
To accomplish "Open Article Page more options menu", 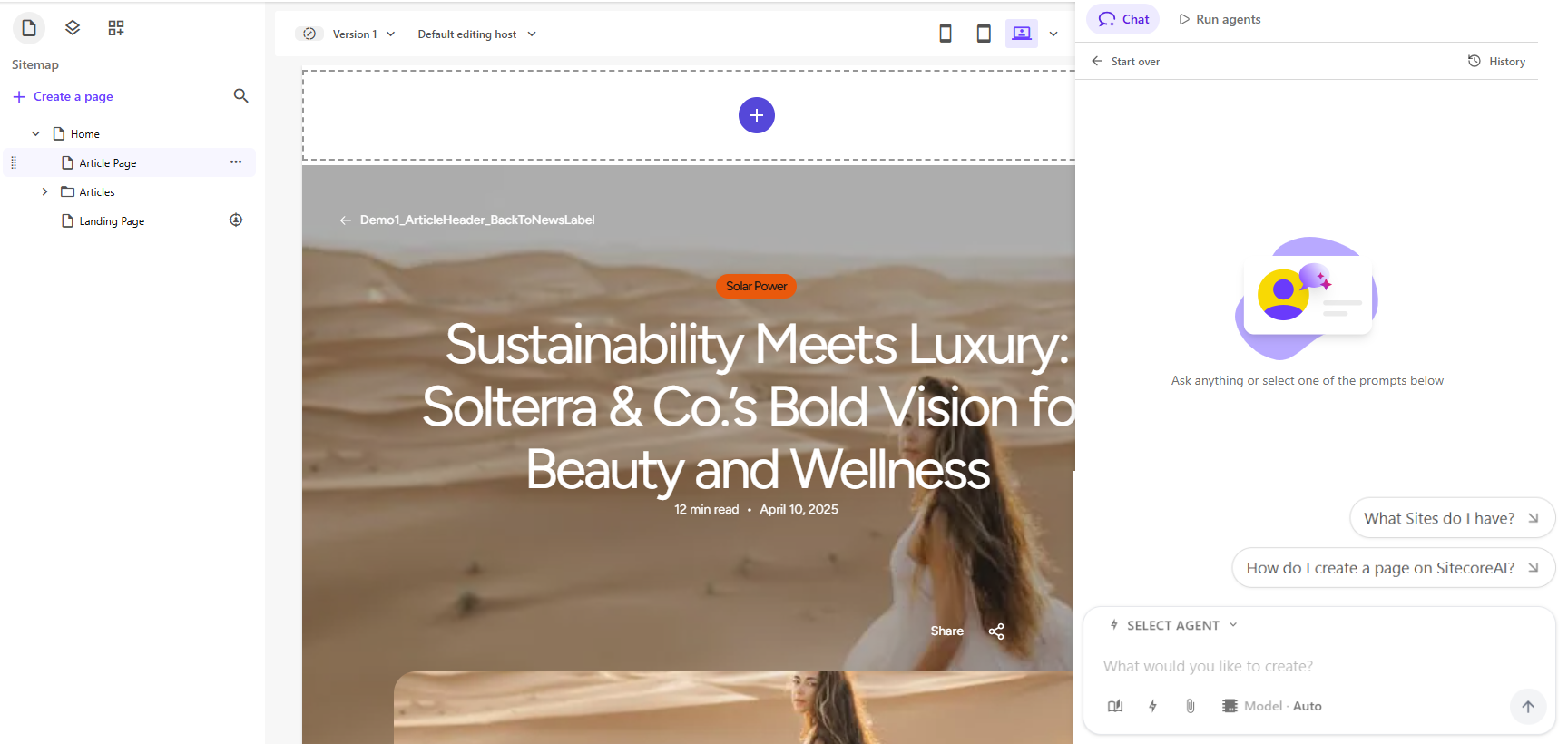I will (x=236, y=162).
